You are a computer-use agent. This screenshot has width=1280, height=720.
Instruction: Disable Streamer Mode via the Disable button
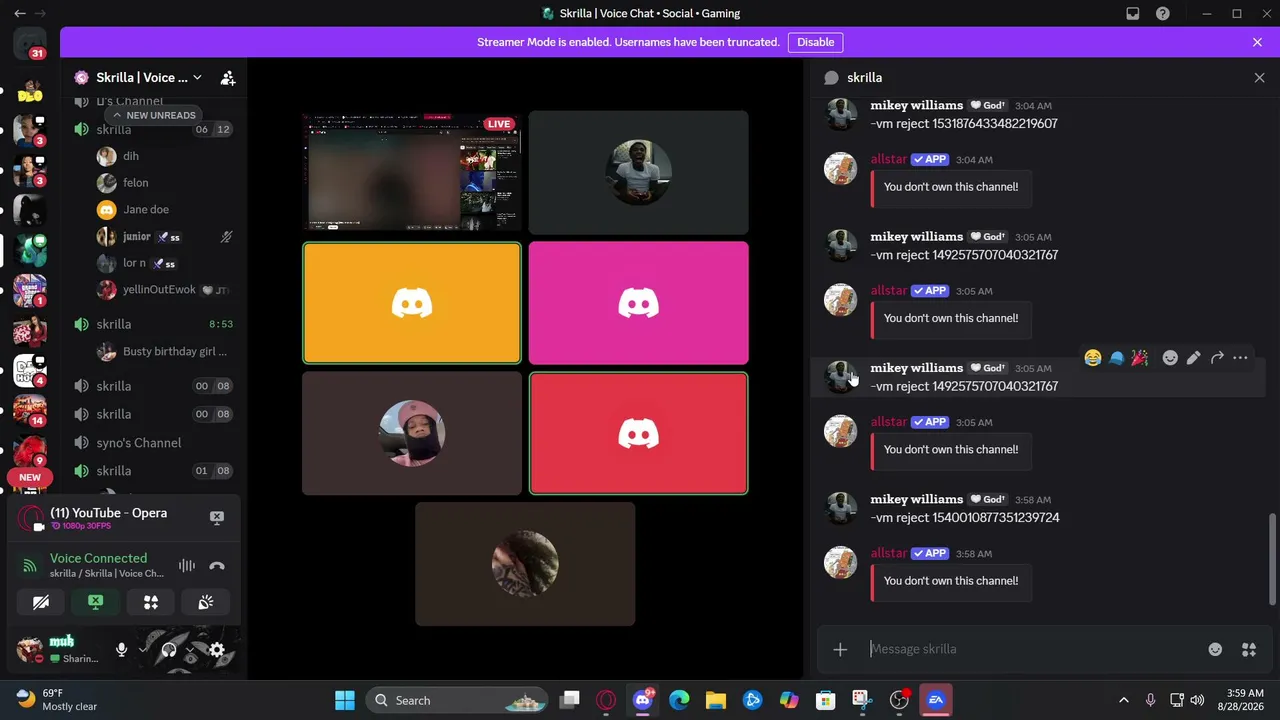click(x=815, y=42)
